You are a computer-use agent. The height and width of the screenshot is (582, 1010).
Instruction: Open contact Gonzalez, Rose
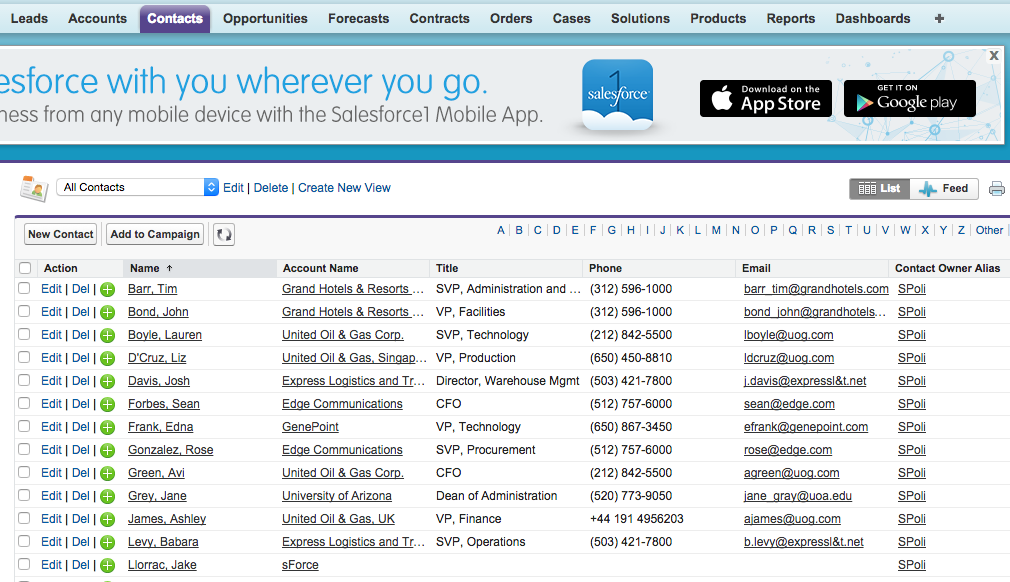coord(170,450)
